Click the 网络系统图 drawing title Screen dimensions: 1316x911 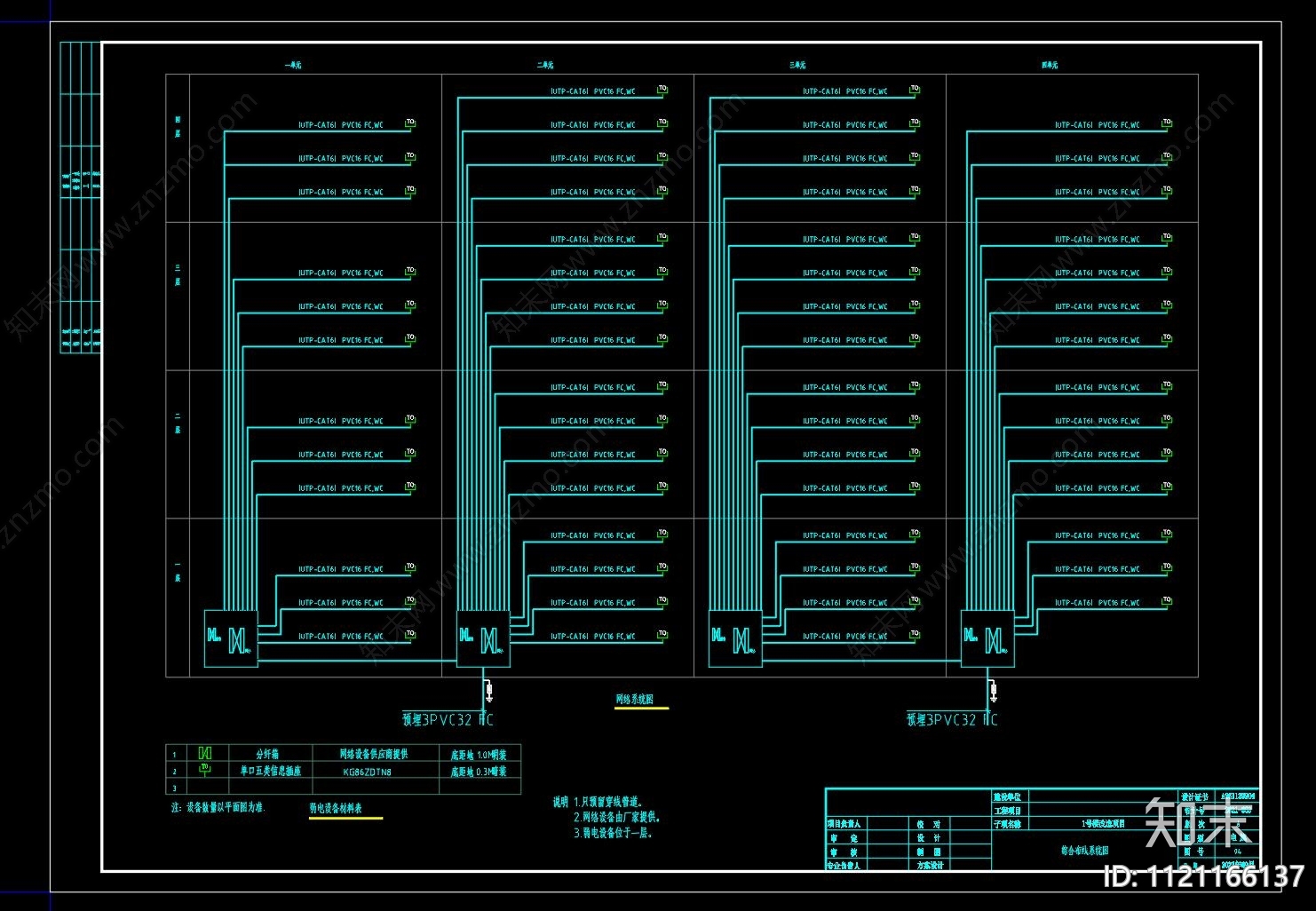point(635,700)
